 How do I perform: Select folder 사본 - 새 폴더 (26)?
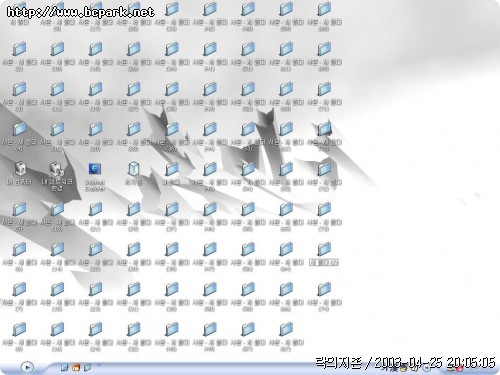coord(133,56)
